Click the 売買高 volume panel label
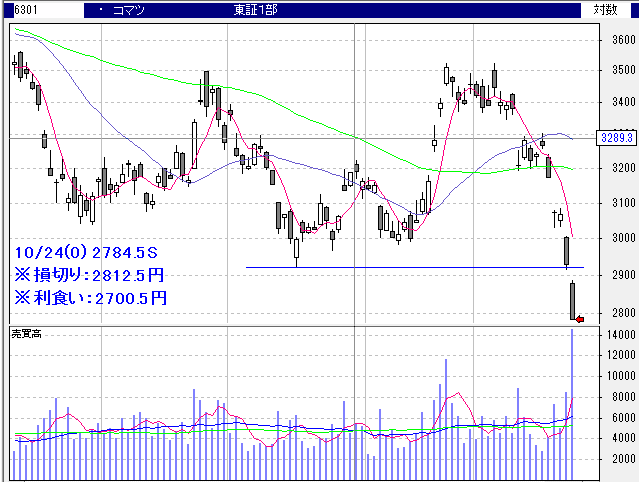639x482 pixels. [x=28, y=332]
